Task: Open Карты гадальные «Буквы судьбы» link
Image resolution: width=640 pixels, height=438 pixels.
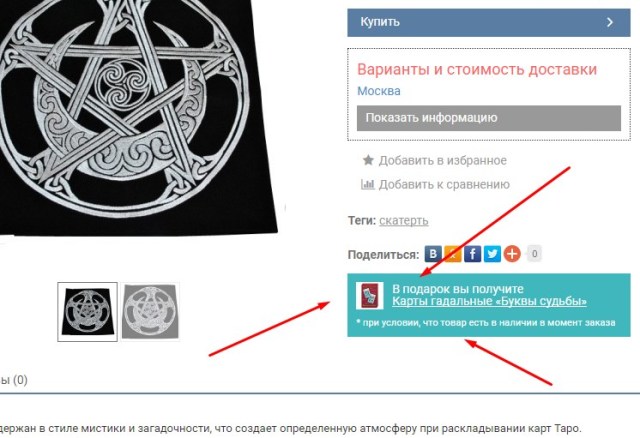Action: (489, 301)
